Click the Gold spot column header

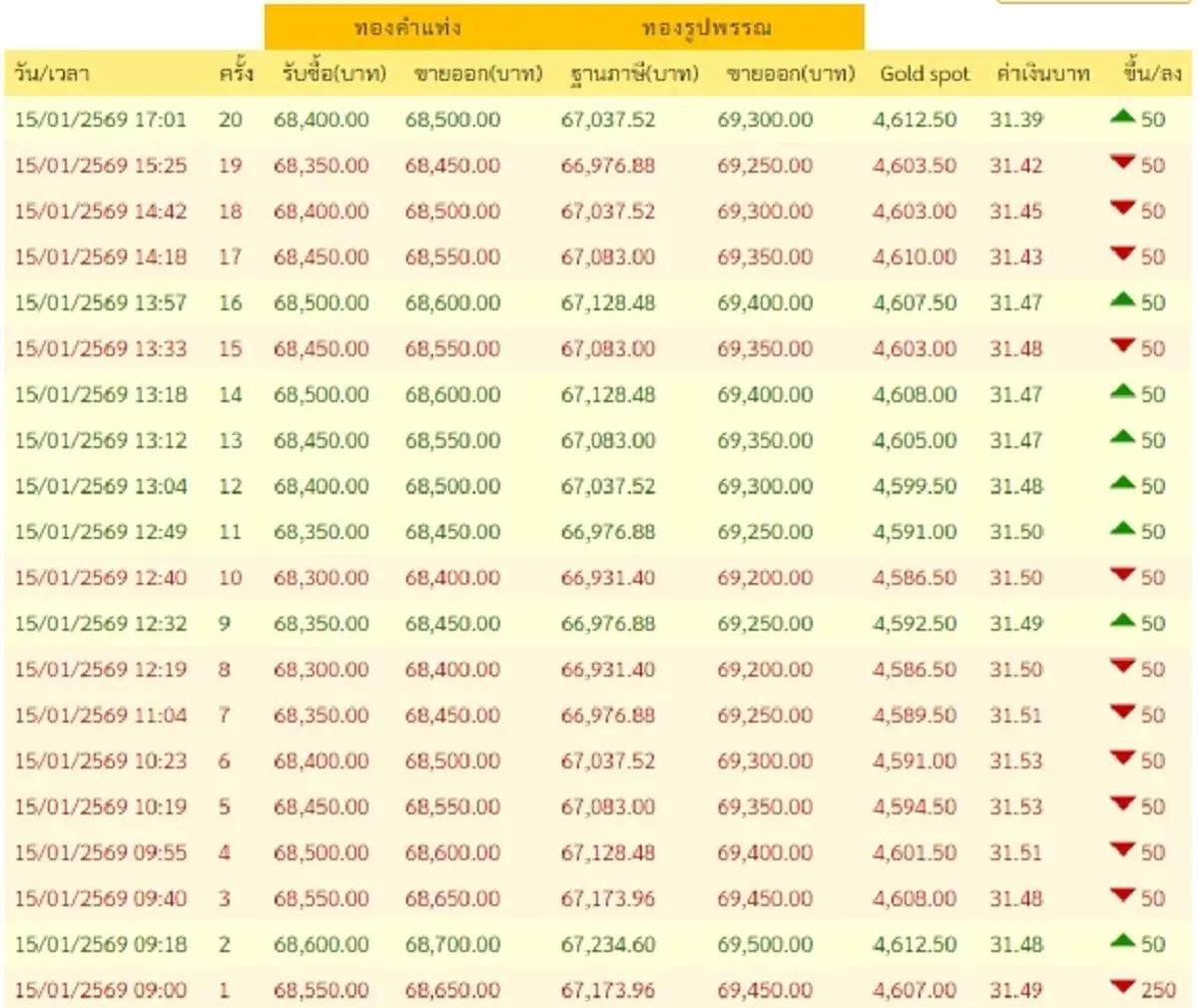pos(923,73)
